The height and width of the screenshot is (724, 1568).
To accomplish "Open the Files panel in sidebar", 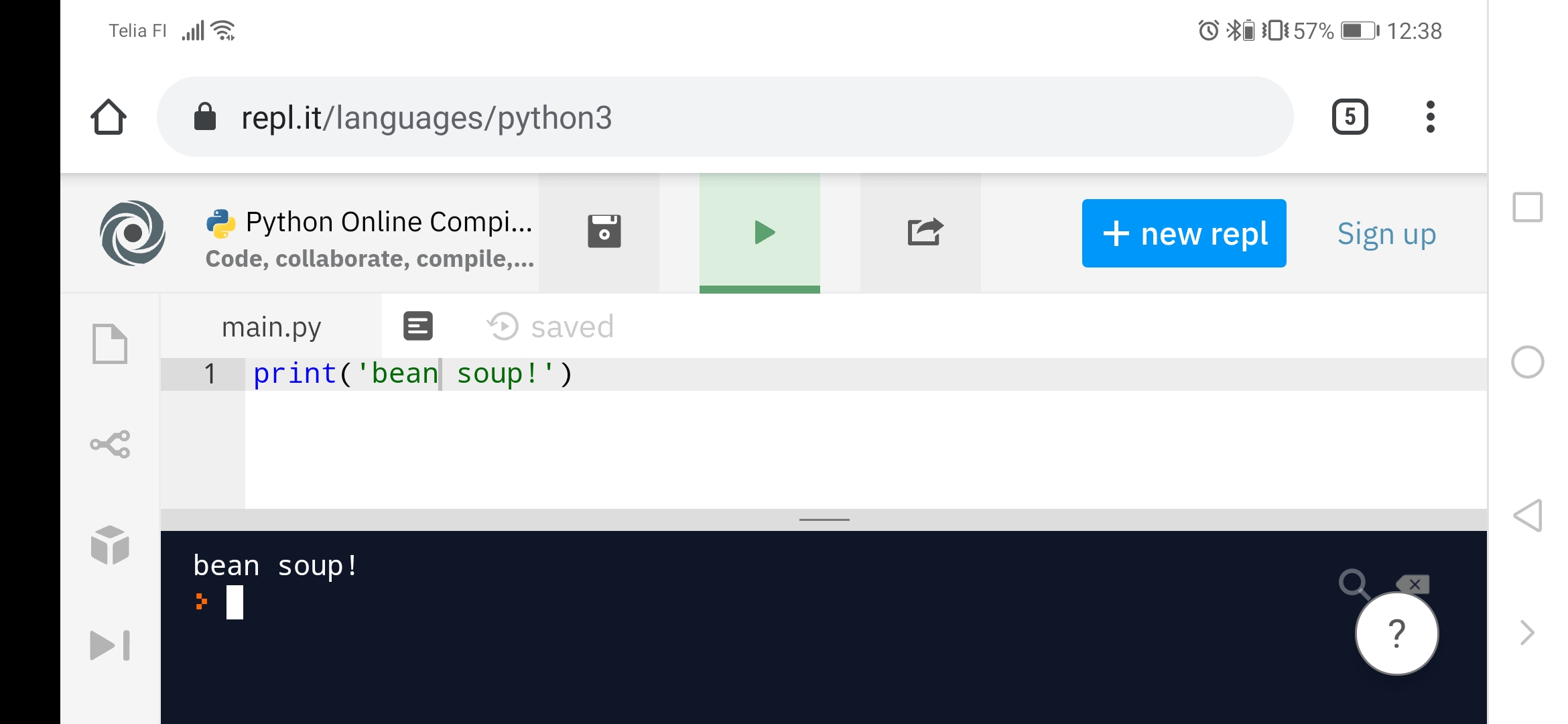I will [x=110, y=344].
